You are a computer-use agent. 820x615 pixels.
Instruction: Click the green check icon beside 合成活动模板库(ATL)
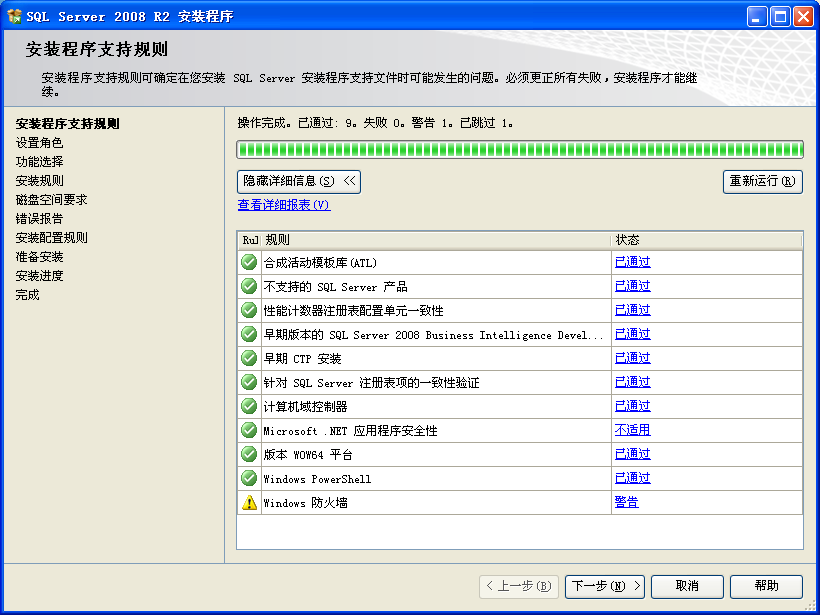248,261
